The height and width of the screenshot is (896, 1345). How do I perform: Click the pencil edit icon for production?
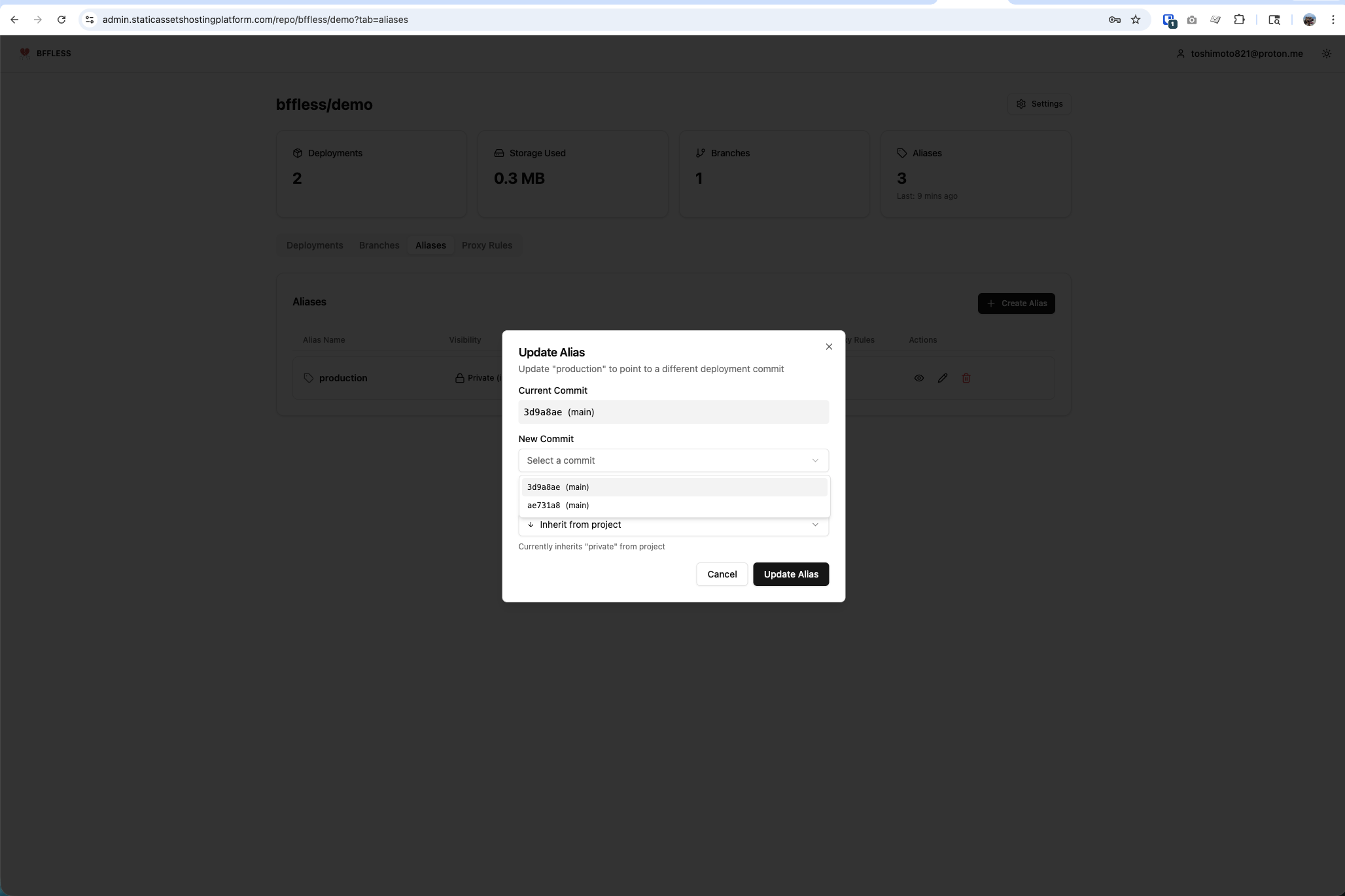(943, 378)
